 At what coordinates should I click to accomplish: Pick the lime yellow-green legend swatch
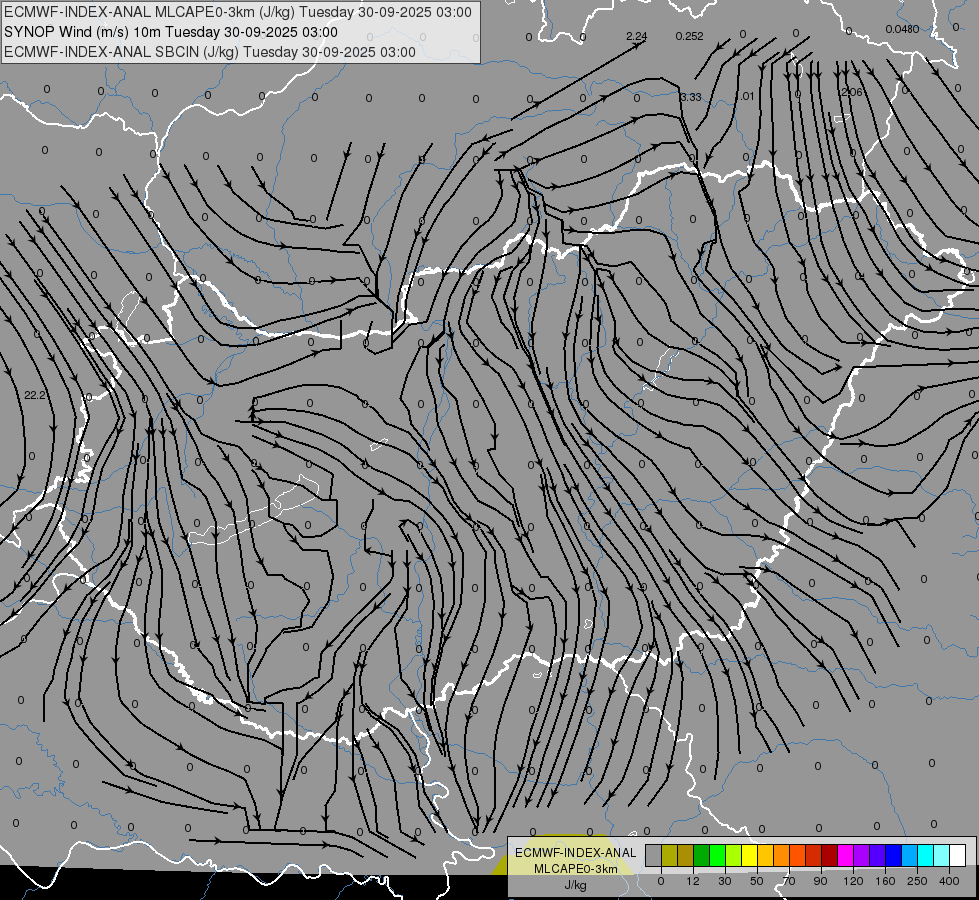click(x=734, y=855)
